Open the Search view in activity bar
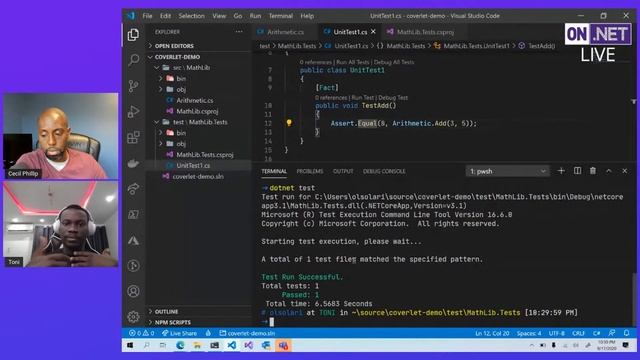Viewport: 640px width, 360px height. 133,60
